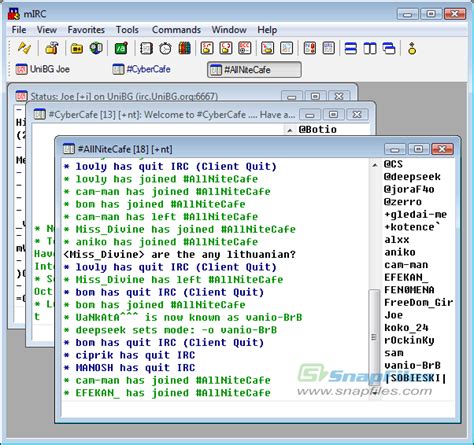Click the colored books toolbar icon

[184, 48]
